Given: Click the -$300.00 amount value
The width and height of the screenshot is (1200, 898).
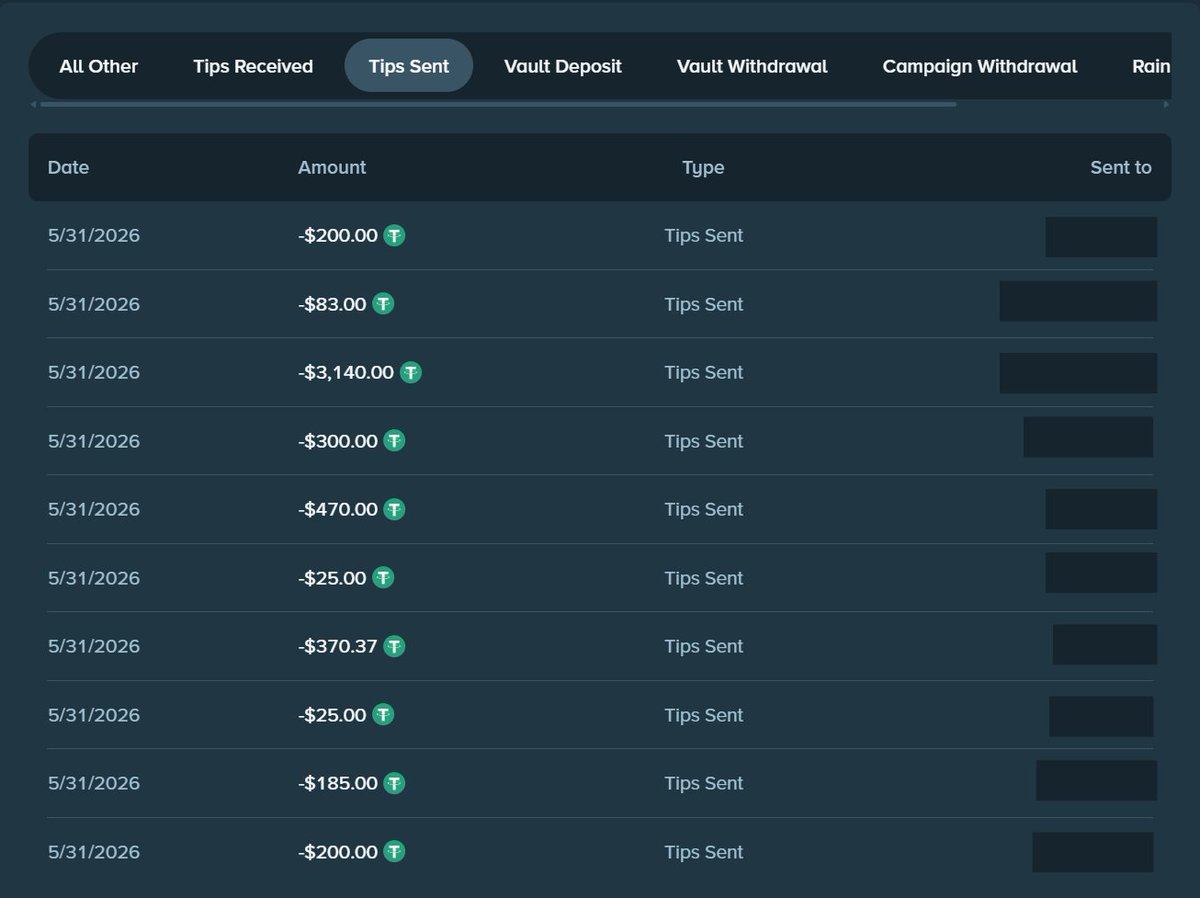Looking at the screenshot, I should pyautogui.click(x=338, y=441).
